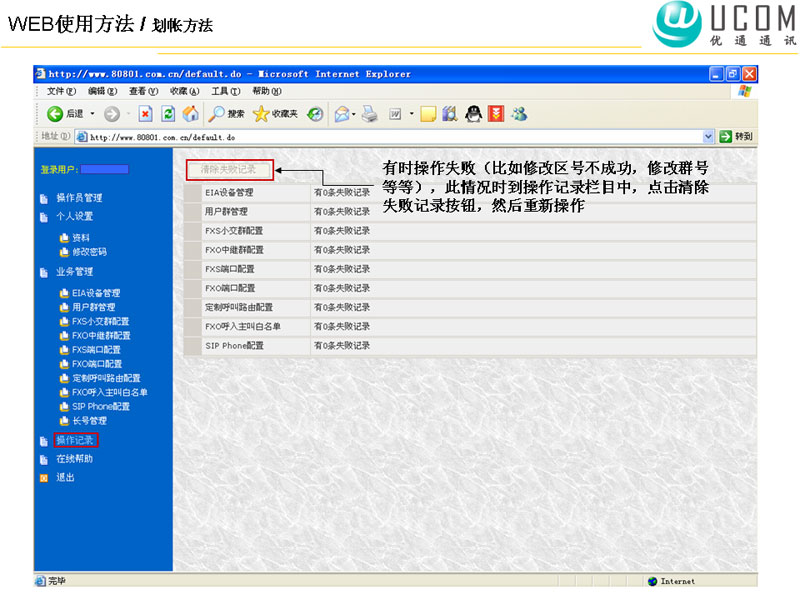Open the Mail button dropdown arrow
Viewport: 800px width, 600px height.
pyautogui.click(x=354, y=114)
